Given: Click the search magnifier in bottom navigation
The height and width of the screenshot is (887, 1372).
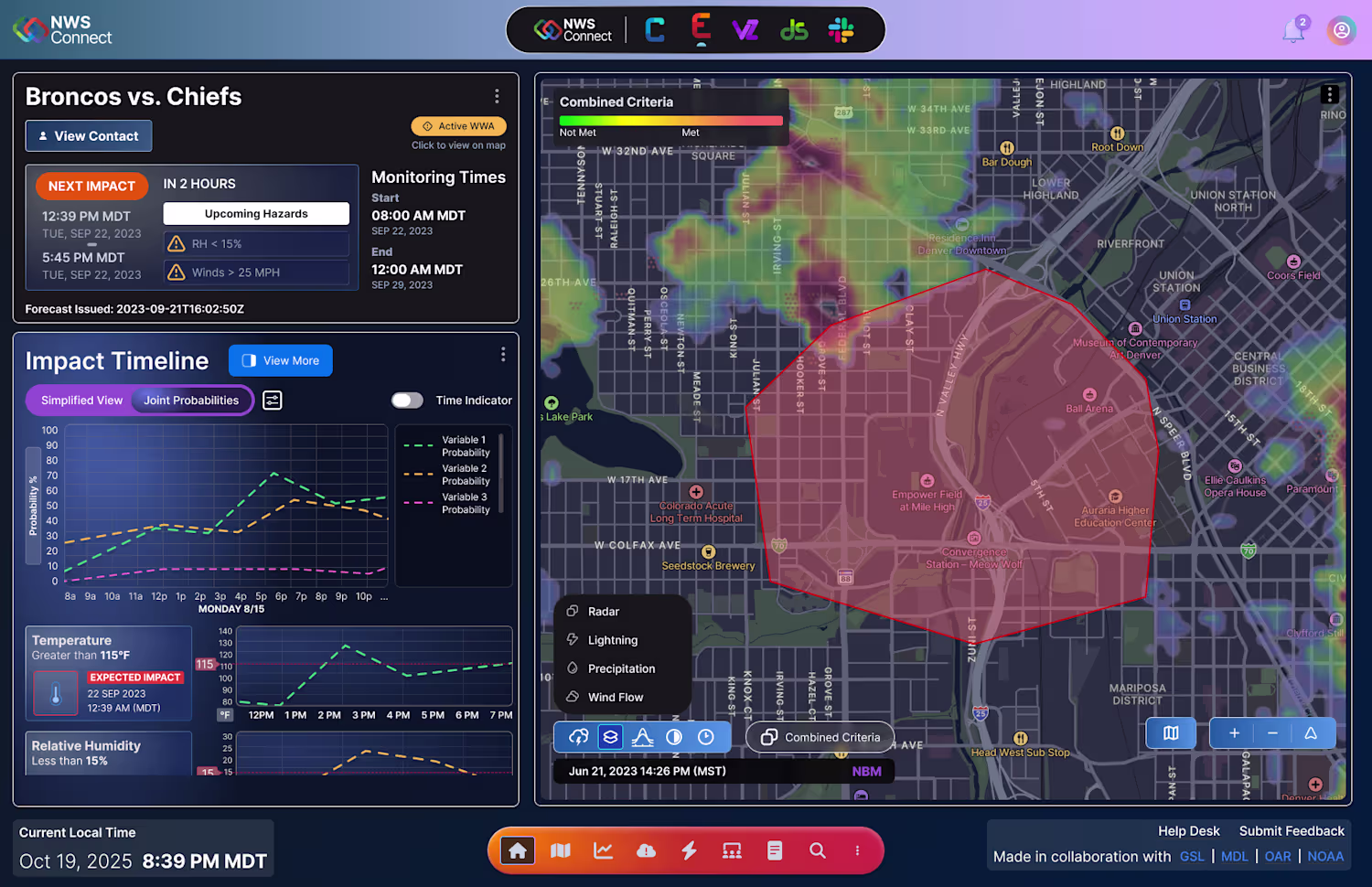Looking at the screenshot, I should [x=818, y=850].
